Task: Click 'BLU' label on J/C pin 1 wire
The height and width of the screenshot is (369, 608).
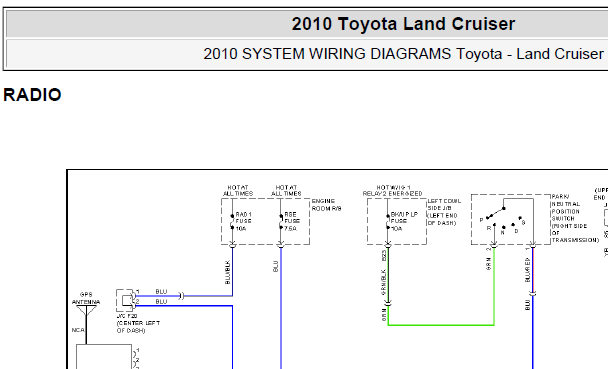Action: [x=161, y=291]
